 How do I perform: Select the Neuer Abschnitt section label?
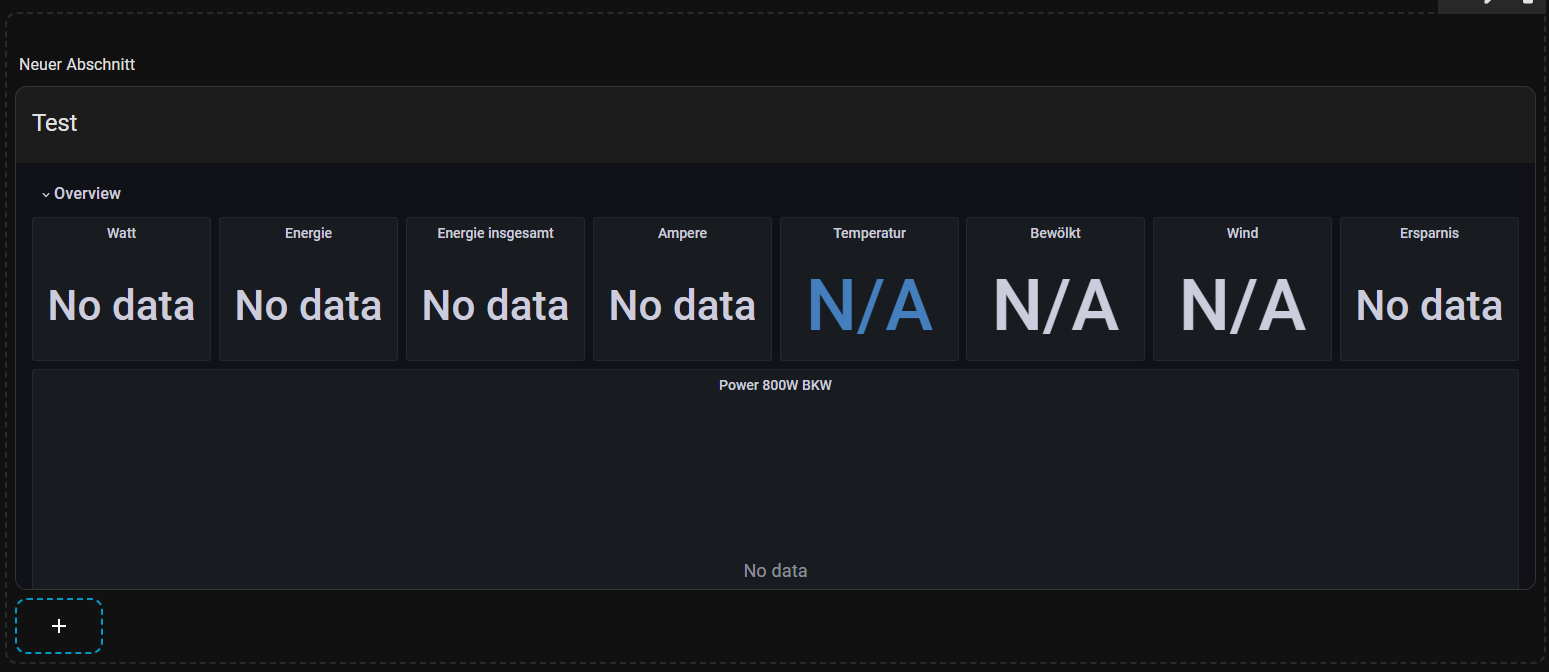77,64
